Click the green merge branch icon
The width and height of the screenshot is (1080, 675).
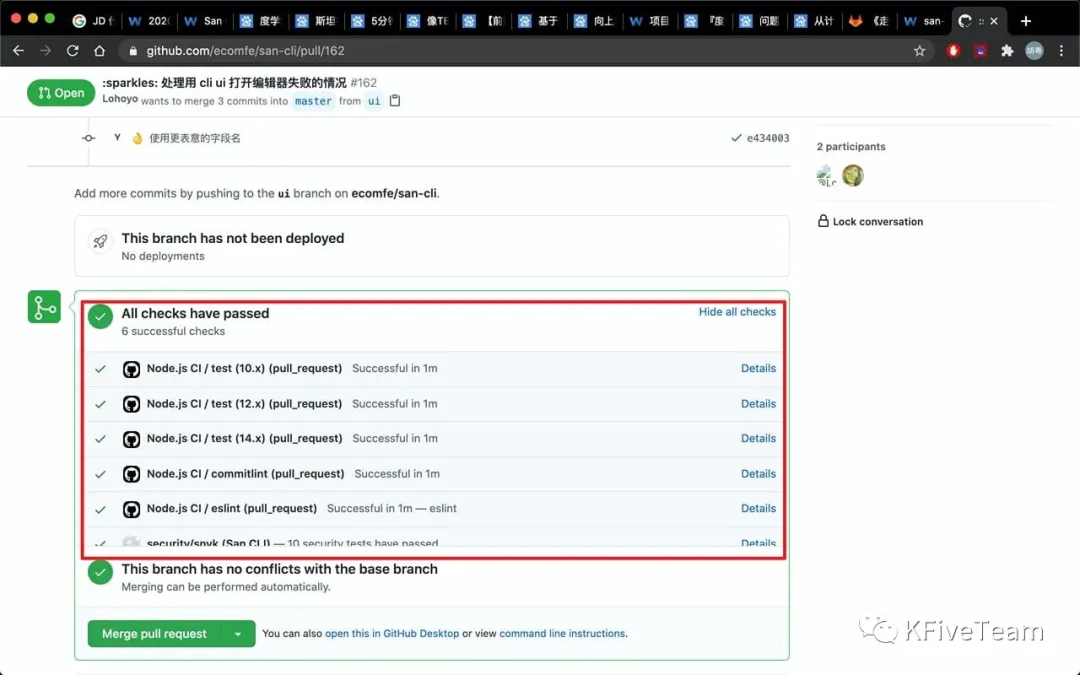pos(44,307)
